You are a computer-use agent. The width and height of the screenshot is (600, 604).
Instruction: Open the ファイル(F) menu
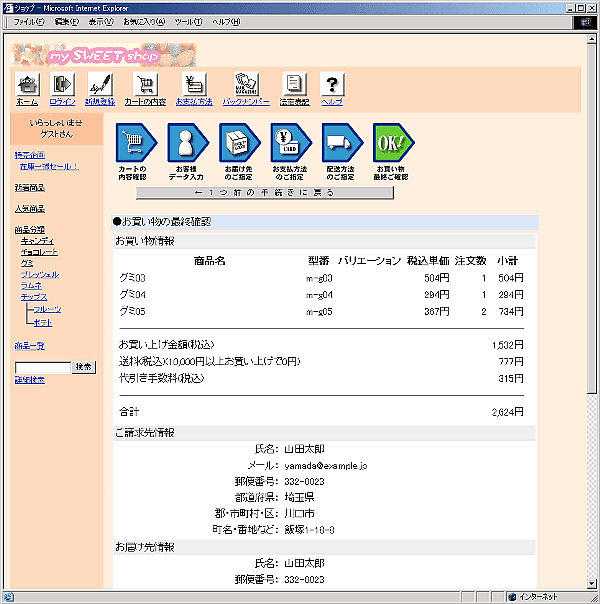(29, 22)
